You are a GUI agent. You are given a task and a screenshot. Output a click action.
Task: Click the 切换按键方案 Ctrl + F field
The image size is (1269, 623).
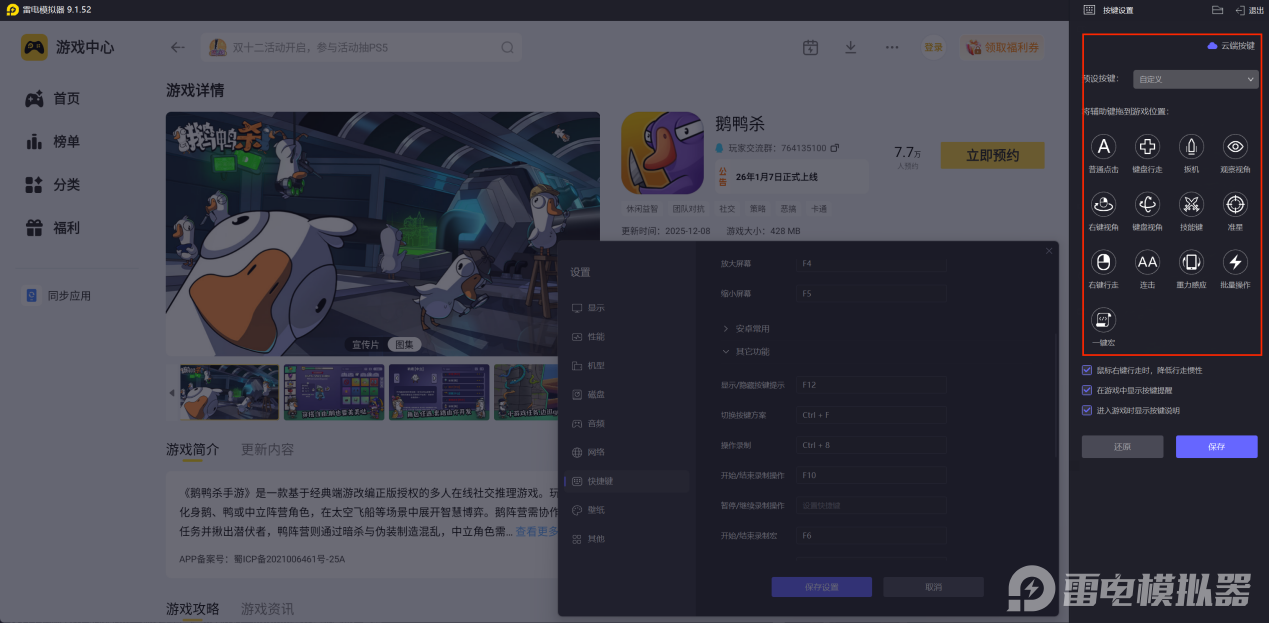click(871, 415)
